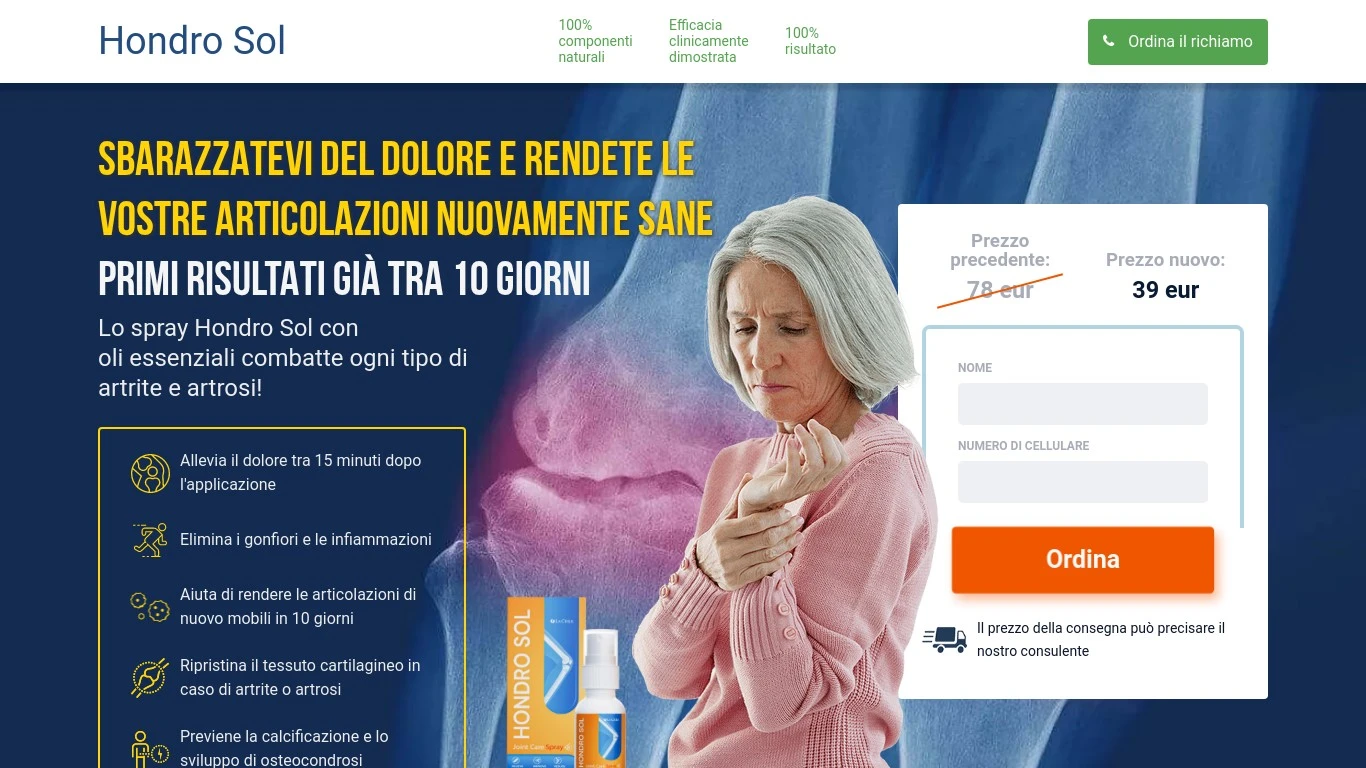Click the delivery truck icon
The height and width of the screenshot is (768, 1366).
(x=944, y=639)
